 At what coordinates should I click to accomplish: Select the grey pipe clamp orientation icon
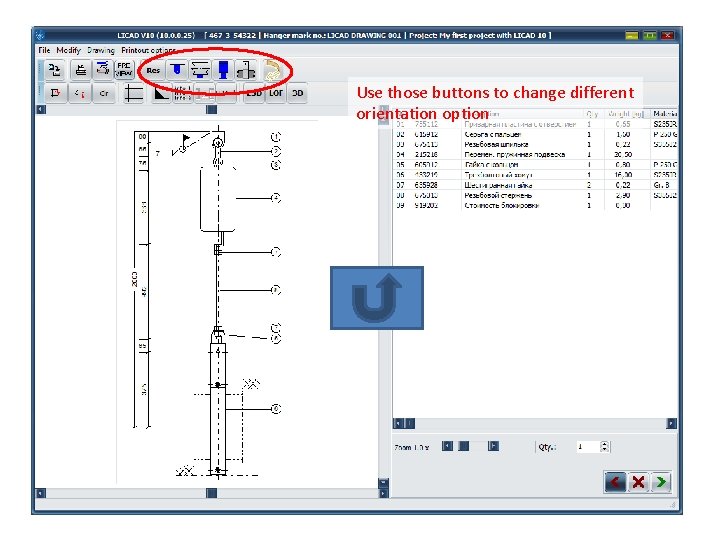pos(246,70)
